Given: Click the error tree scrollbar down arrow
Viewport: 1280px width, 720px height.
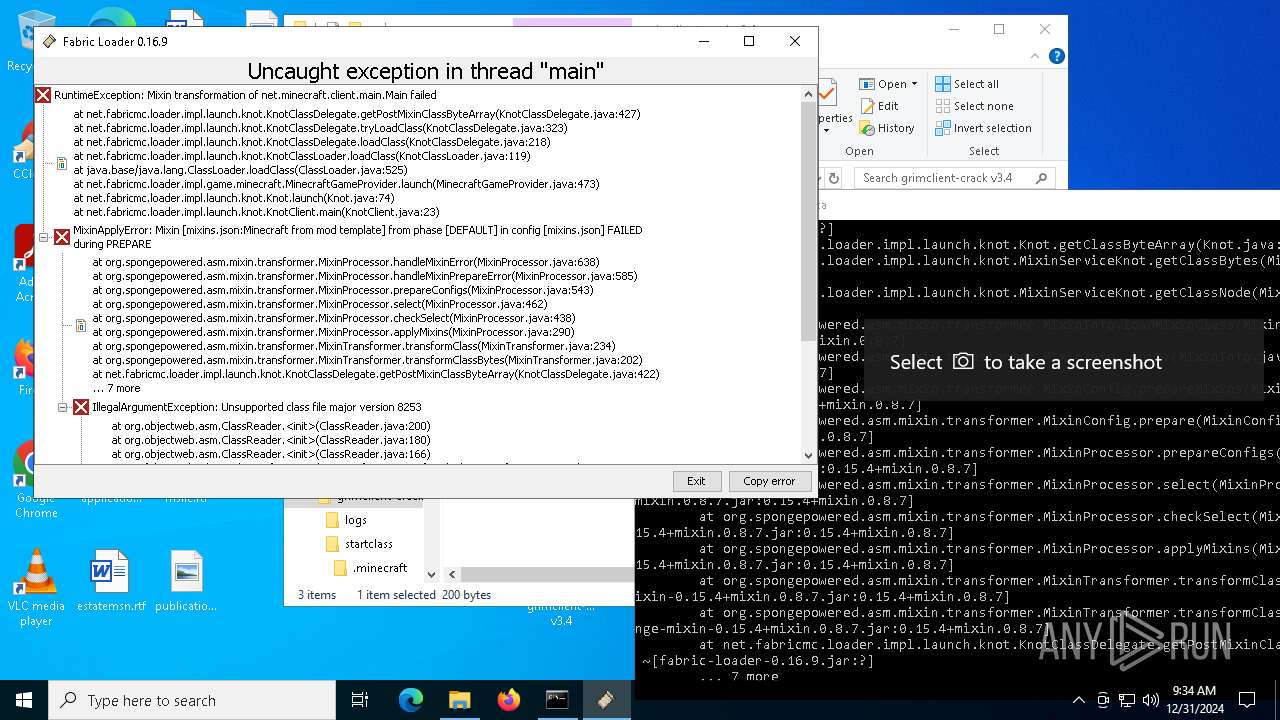Looking at the screenshot, I should pos(809,454).
